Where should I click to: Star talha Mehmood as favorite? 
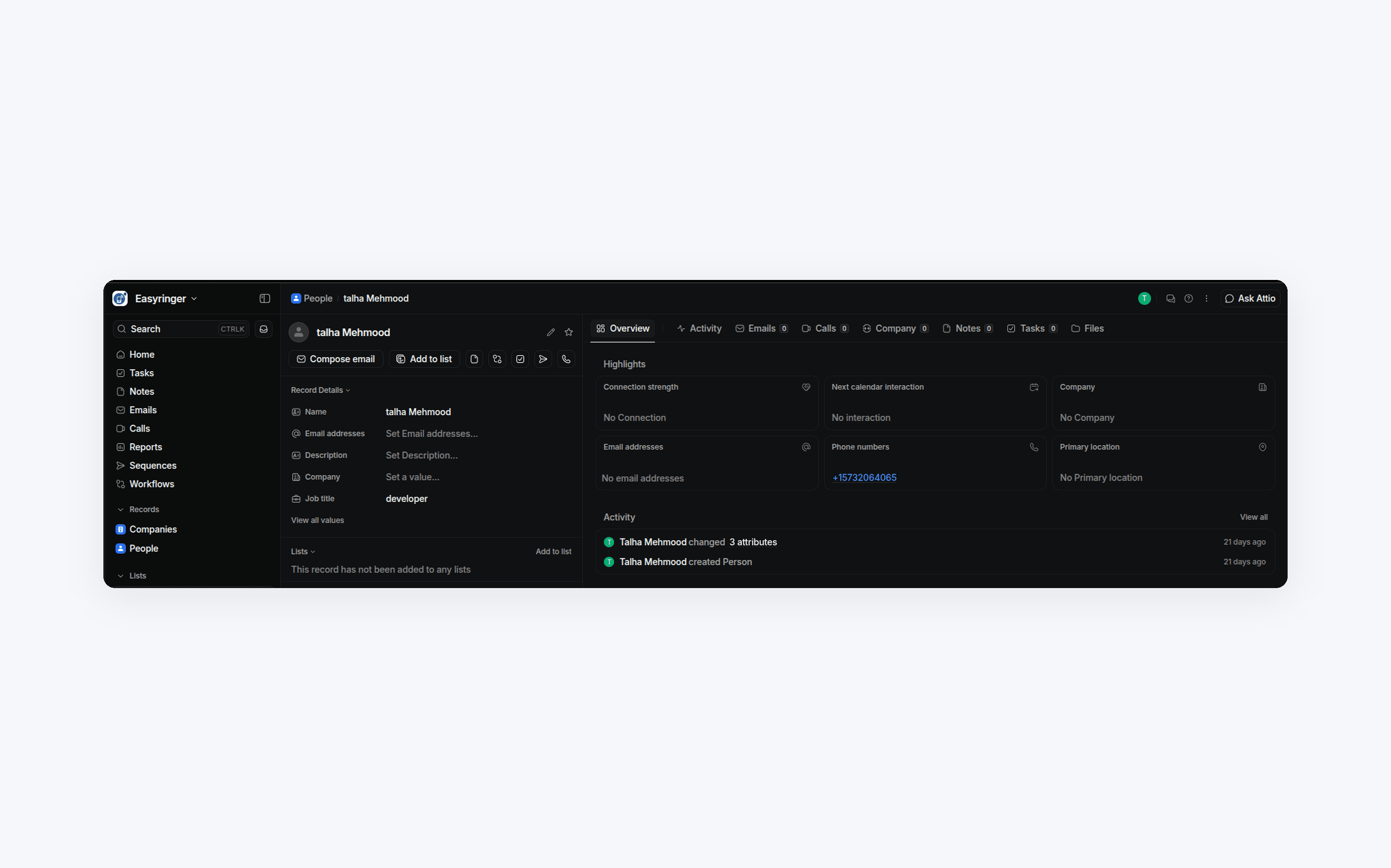[569, 333]
